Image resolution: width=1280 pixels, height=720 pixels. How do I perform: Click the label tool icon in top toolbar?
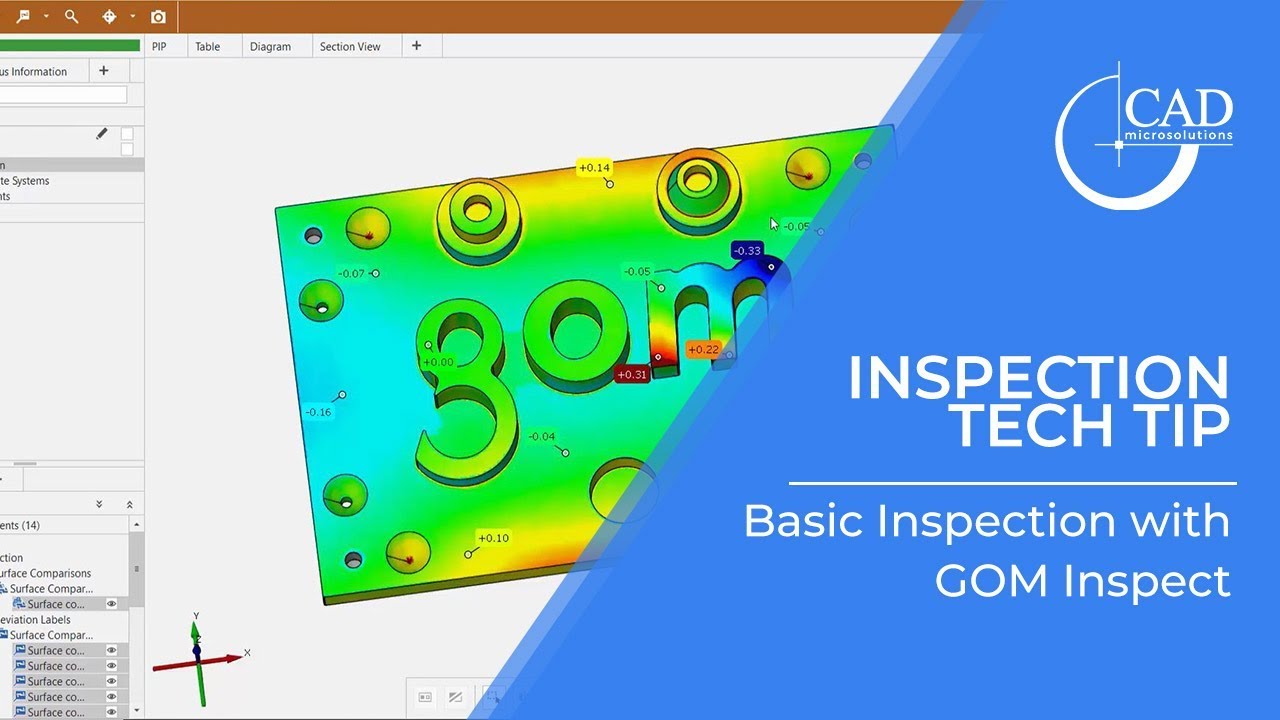coord(23,16)
